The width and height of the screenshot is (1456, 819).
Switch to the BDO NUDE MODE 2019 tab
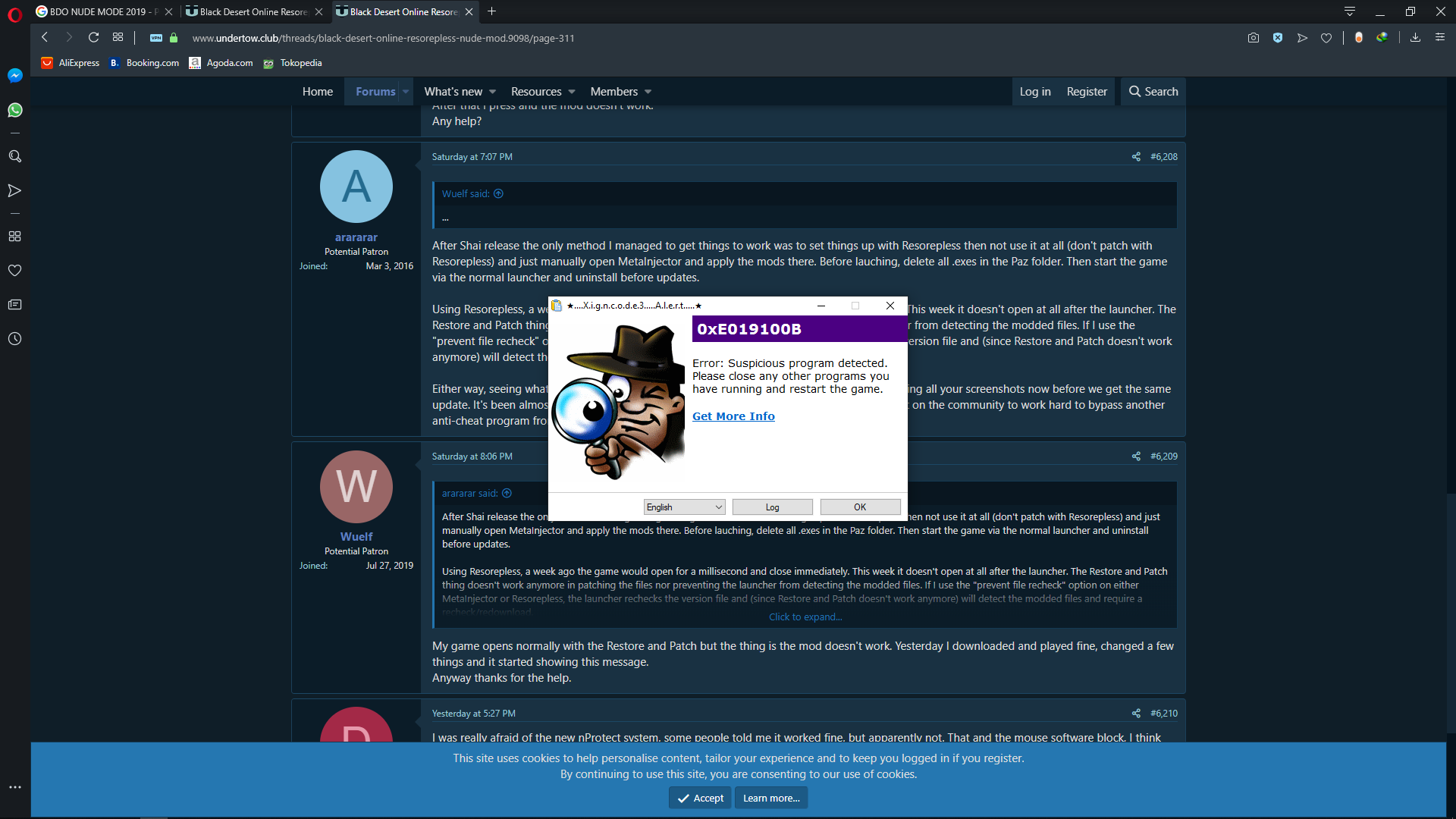[99, 11]
